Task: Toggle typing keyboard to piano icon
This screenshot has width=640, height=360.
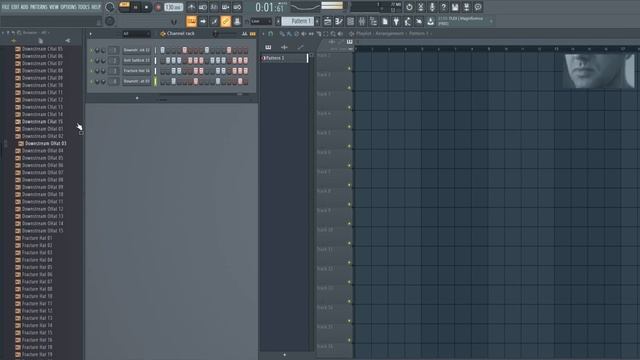Action: pyautogui.click(x=191, y=21)
